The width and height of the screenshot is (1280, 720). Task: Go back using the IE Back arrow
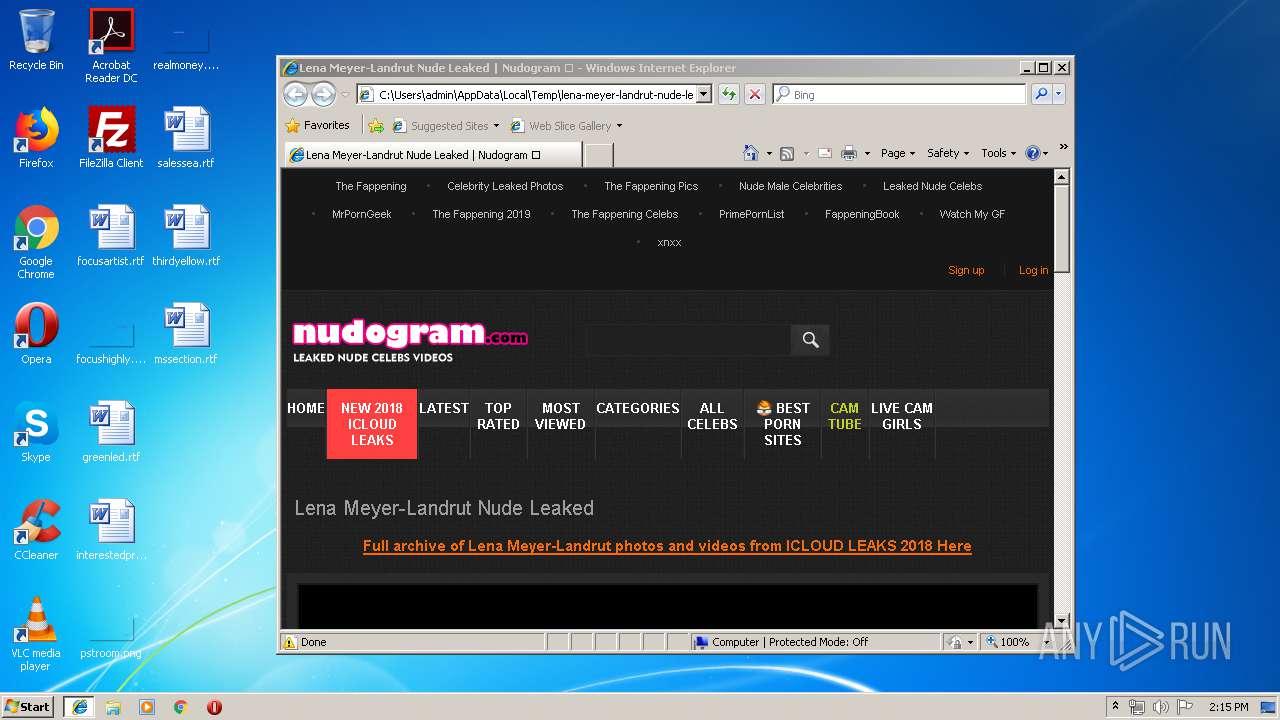[295, 94]
